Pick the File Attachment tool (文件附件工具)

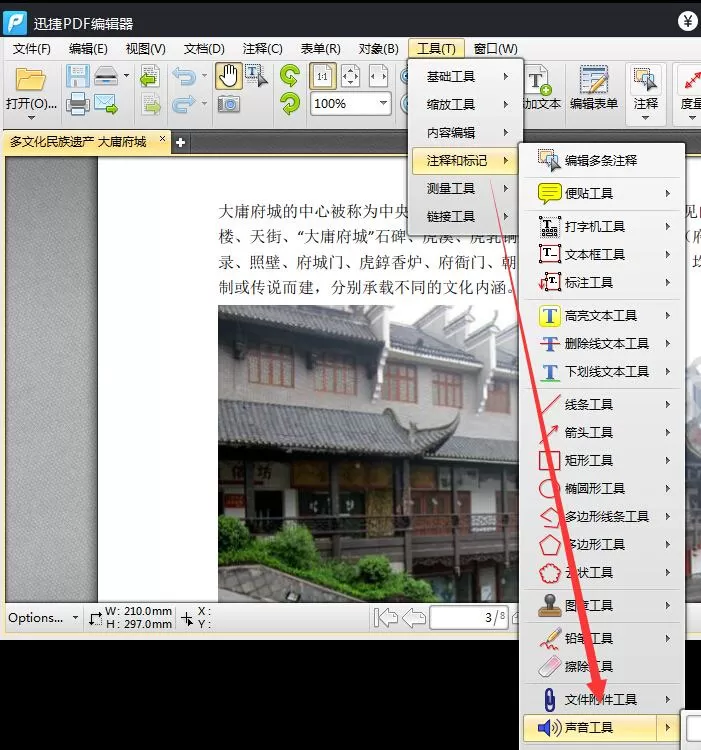[602, 700]
